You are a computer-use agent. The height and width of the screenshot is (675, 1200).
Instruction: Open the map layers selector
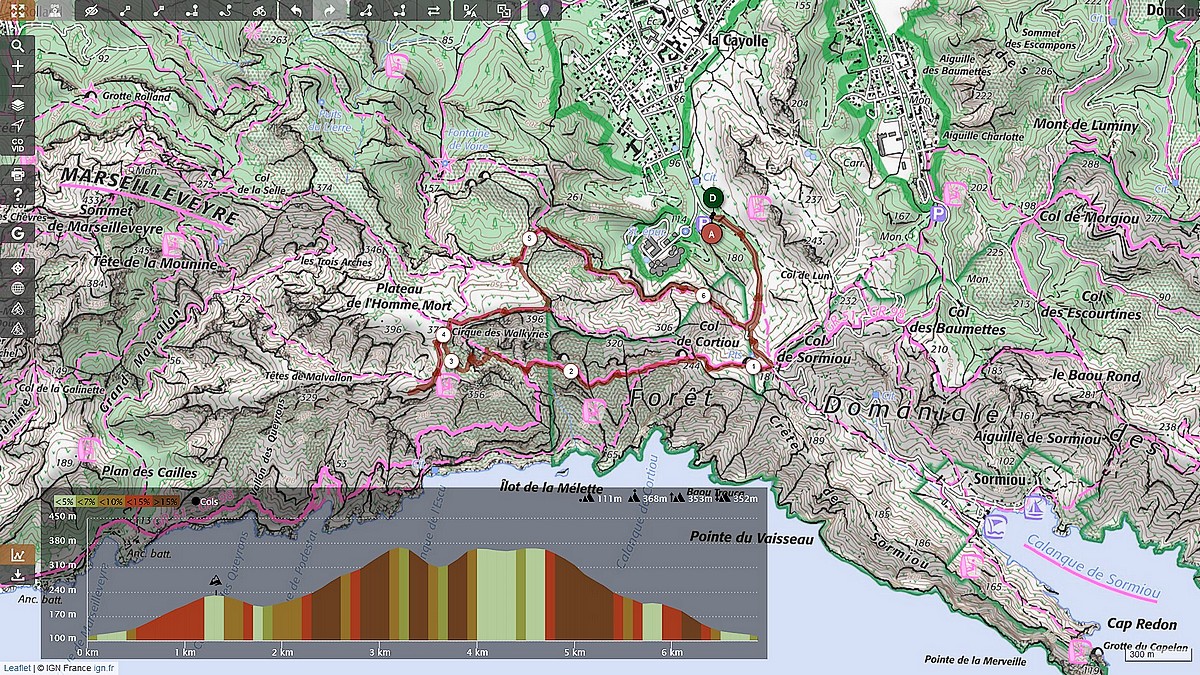[18, 104]
